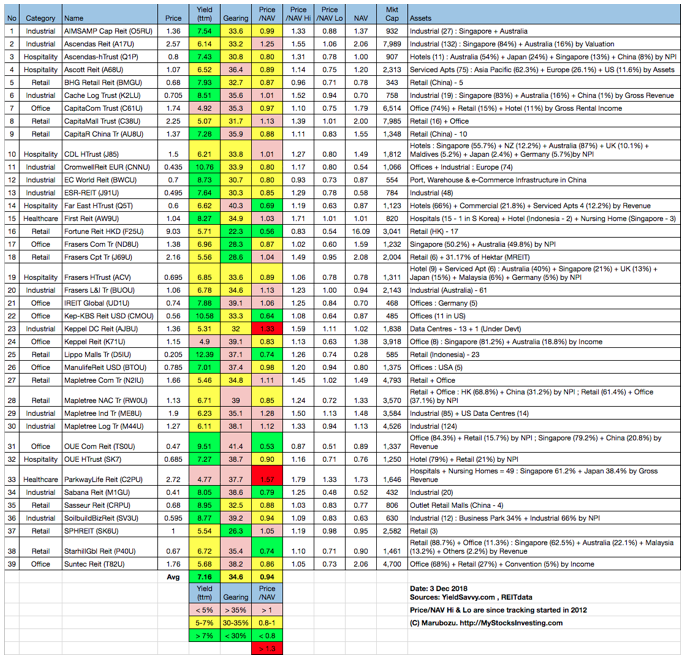This screenshot has width=686, height=661.
Task: Select Keppel Reit (K71U) name cell
Action: point(110,342)
